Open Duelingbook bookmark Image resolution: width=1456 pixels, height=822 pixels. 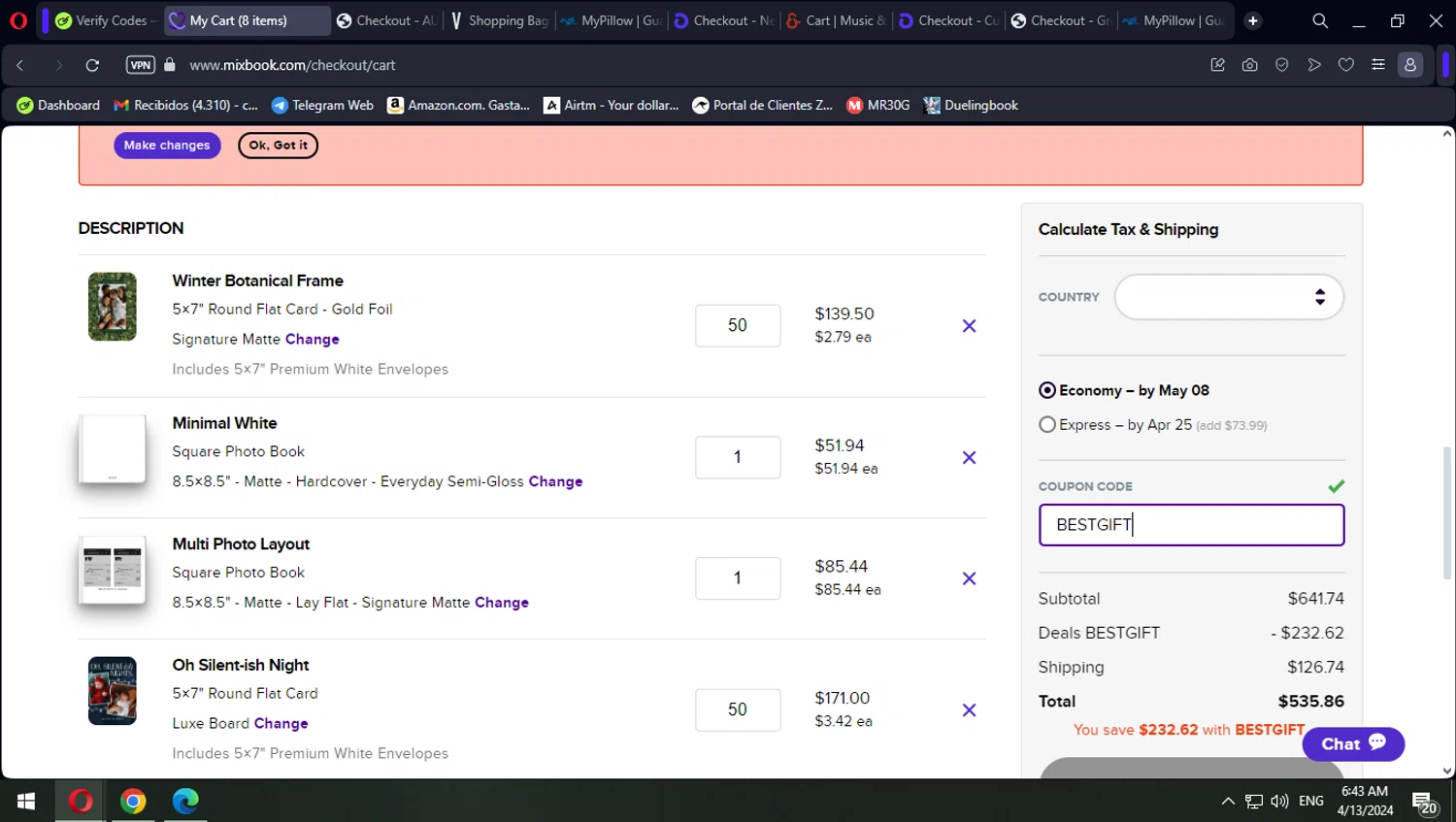coord(971,105)
